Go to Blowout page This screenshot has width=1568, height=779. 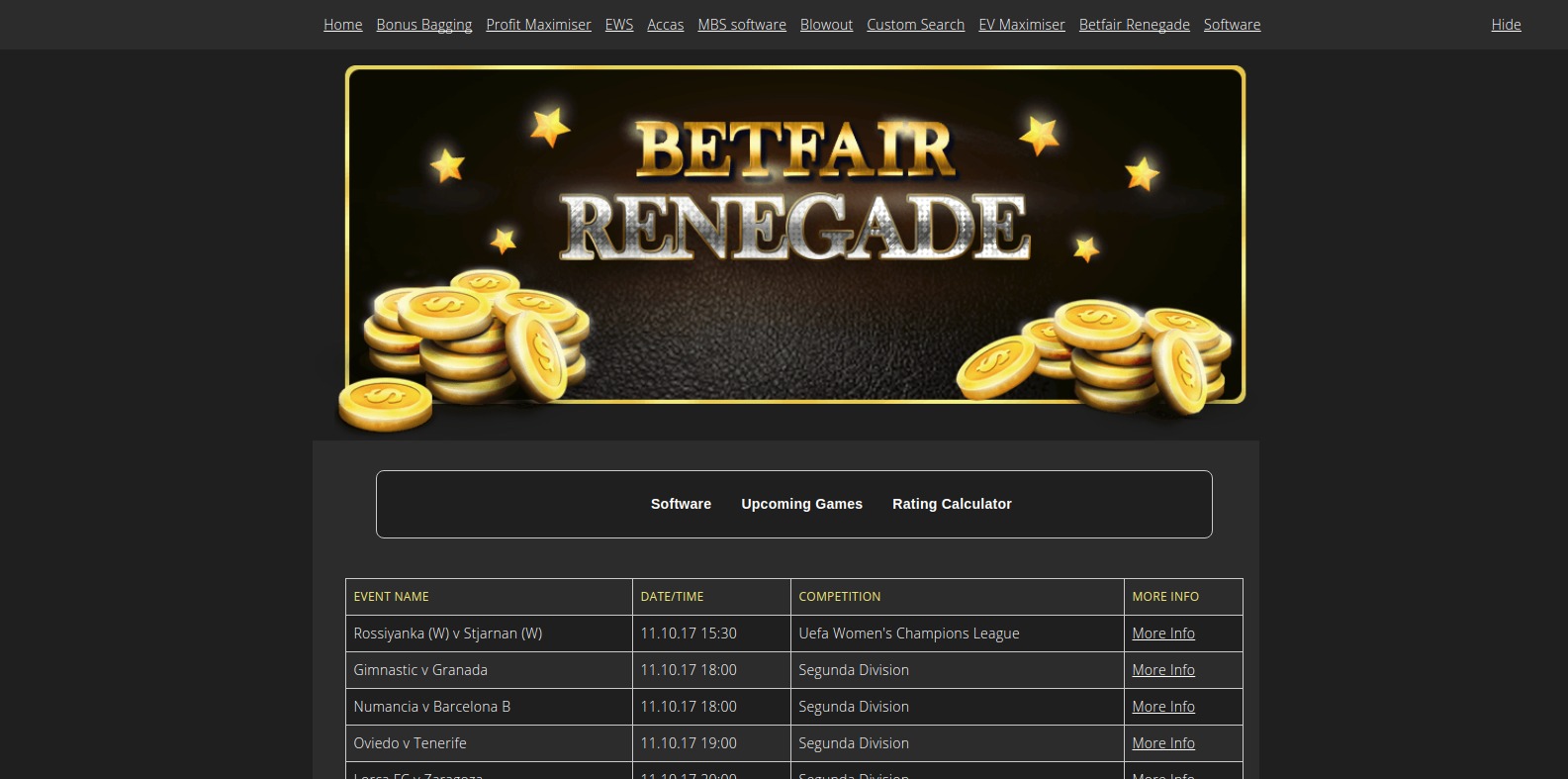826,25
